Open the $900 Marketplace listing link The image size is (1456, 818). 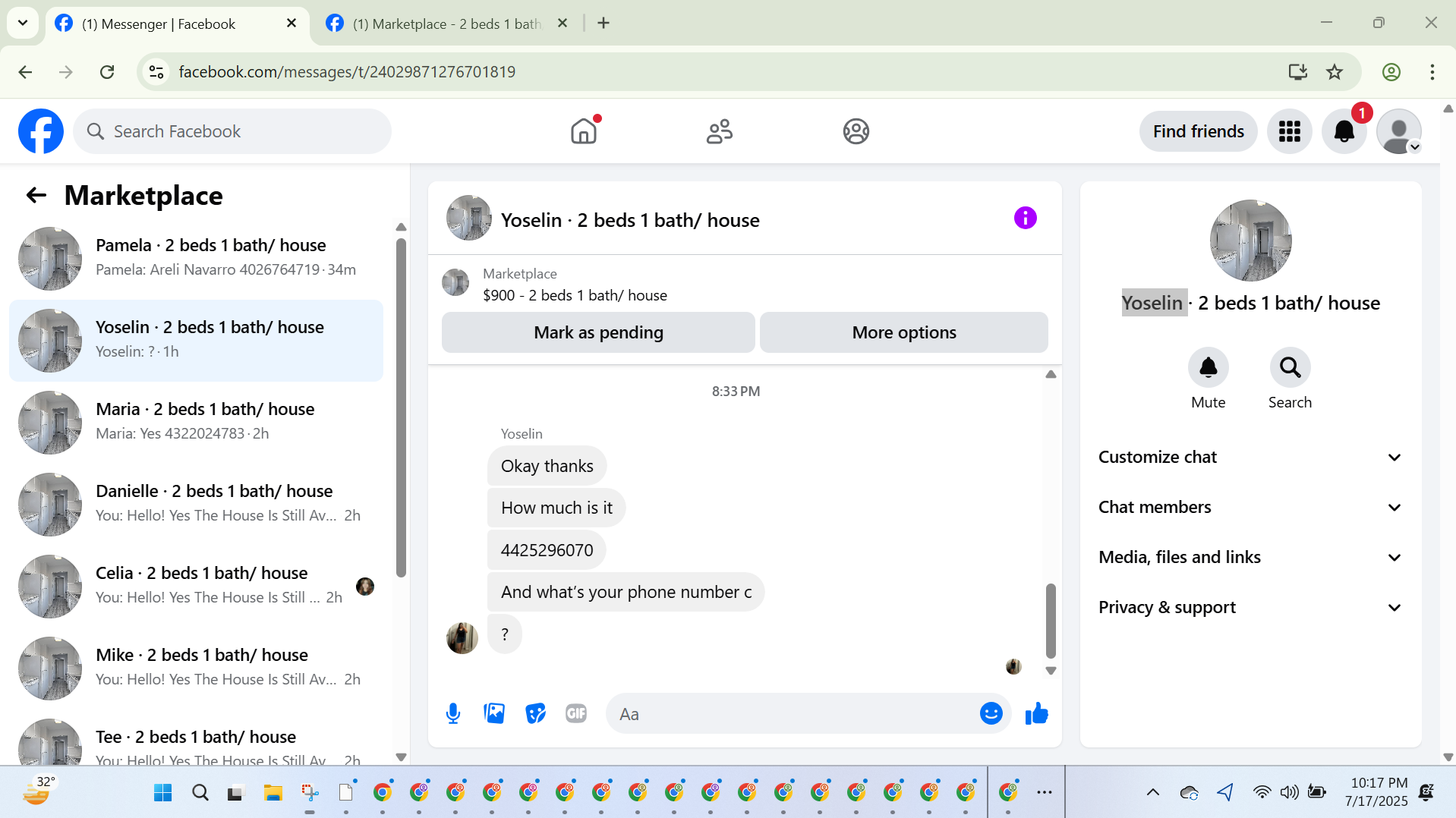pos(575,295)
